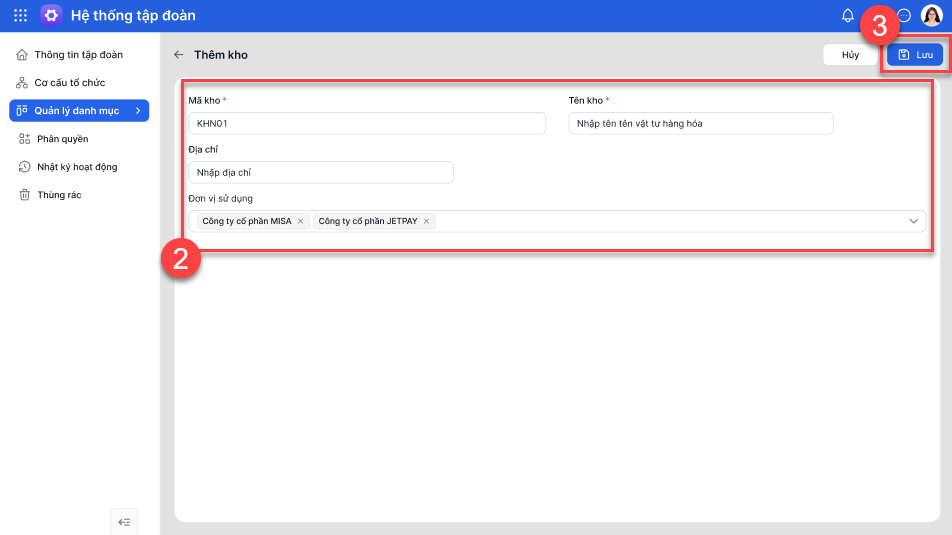
Task: Click the Tên kho input field
Action: [700, 123]
